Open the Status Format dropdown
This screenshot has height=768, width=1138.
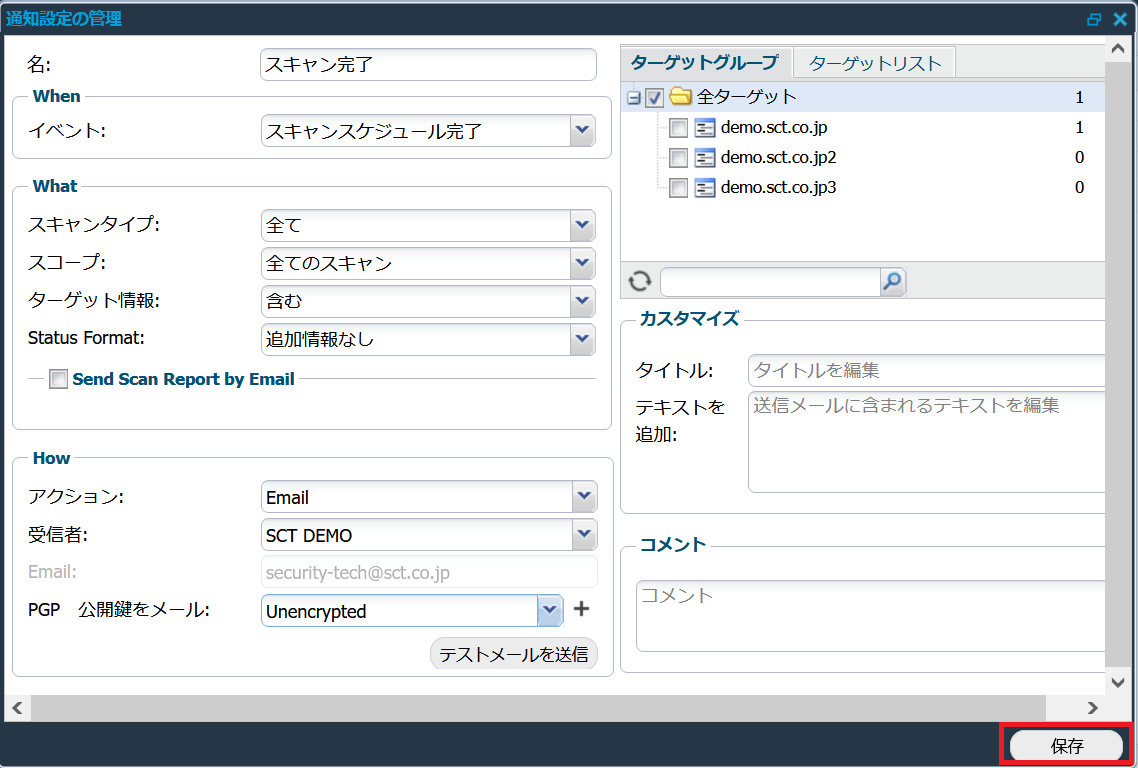point(582,339)
